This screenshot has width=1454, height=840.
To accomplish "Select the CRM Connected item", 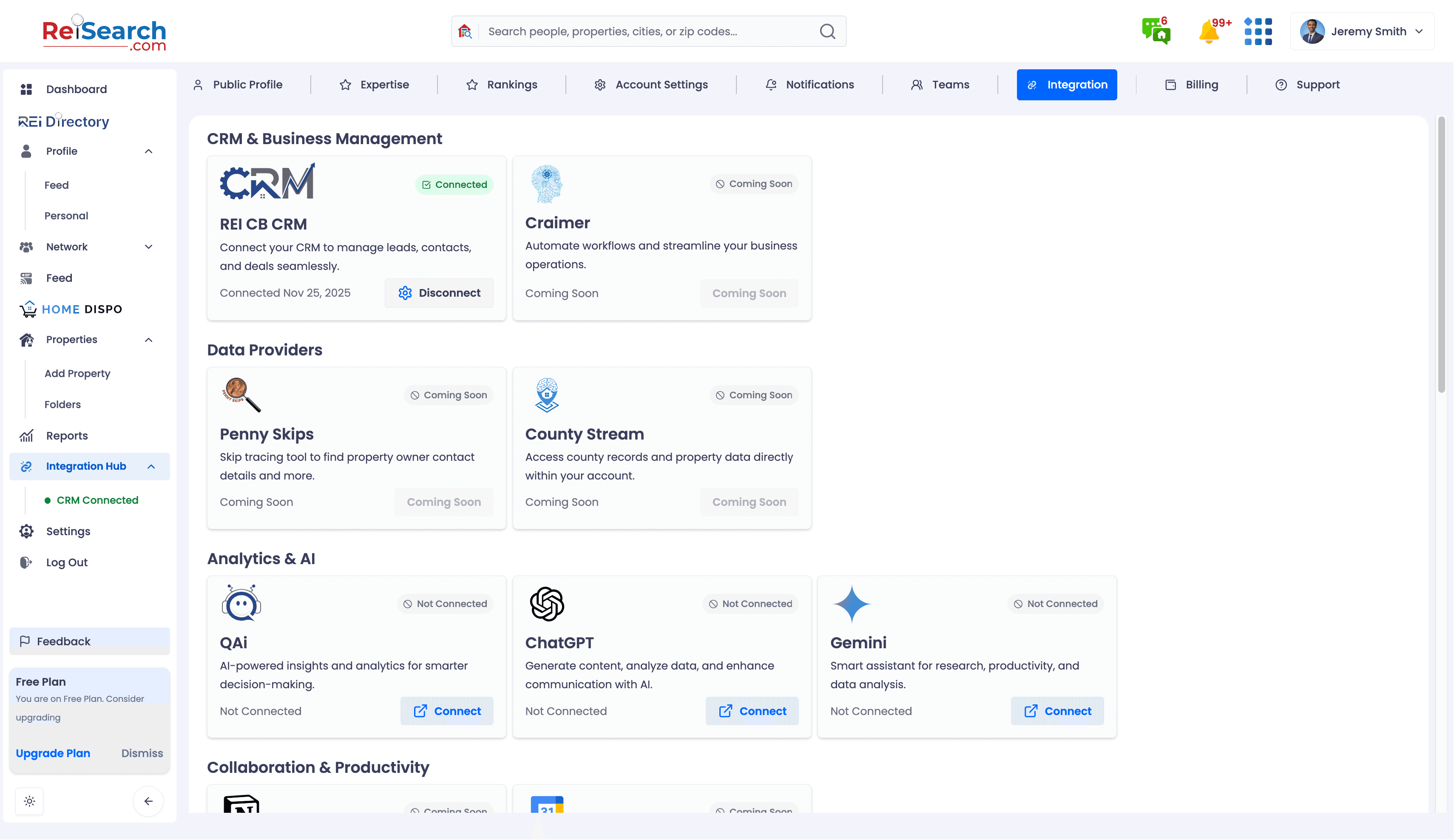I will coord(92,500).
